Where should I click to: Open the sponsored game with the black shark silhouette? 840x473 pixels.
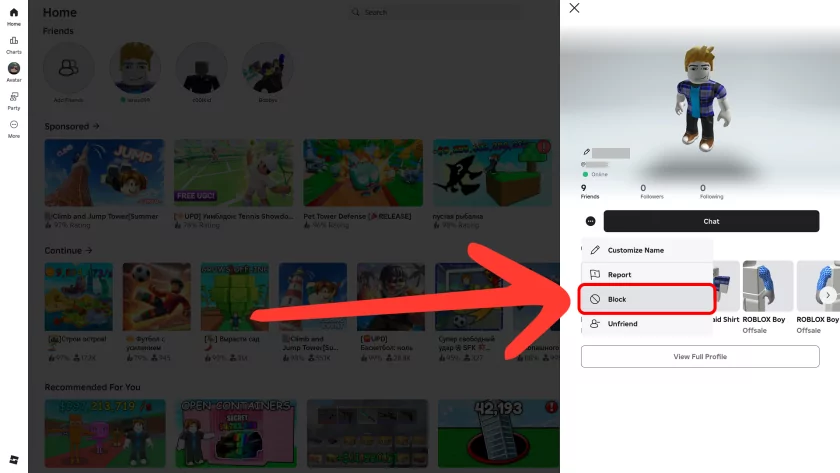click(492, 173)
